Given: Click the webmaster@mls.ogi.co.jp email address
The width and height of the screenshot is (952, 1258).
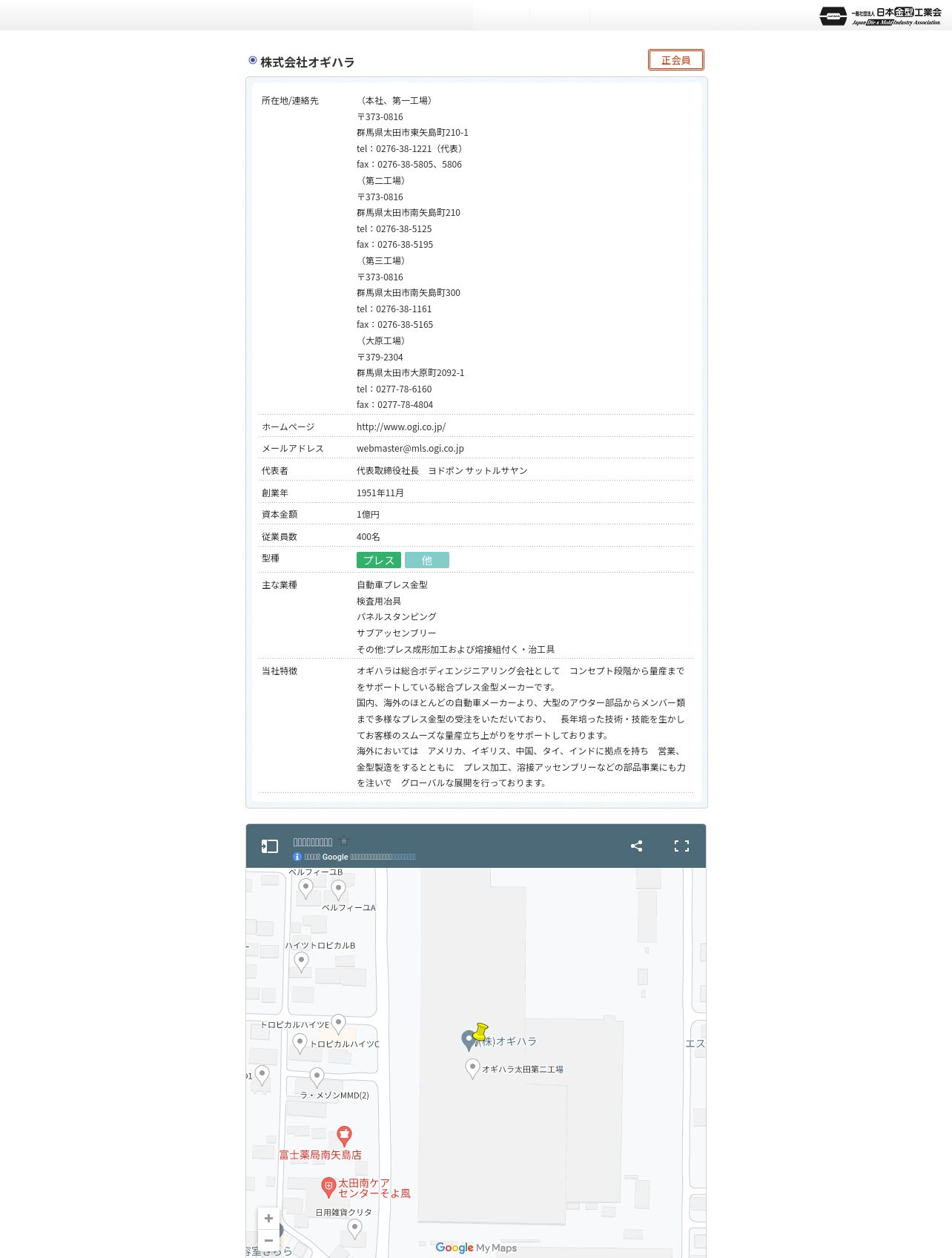Looking at the screenshot, I should 410,448.
